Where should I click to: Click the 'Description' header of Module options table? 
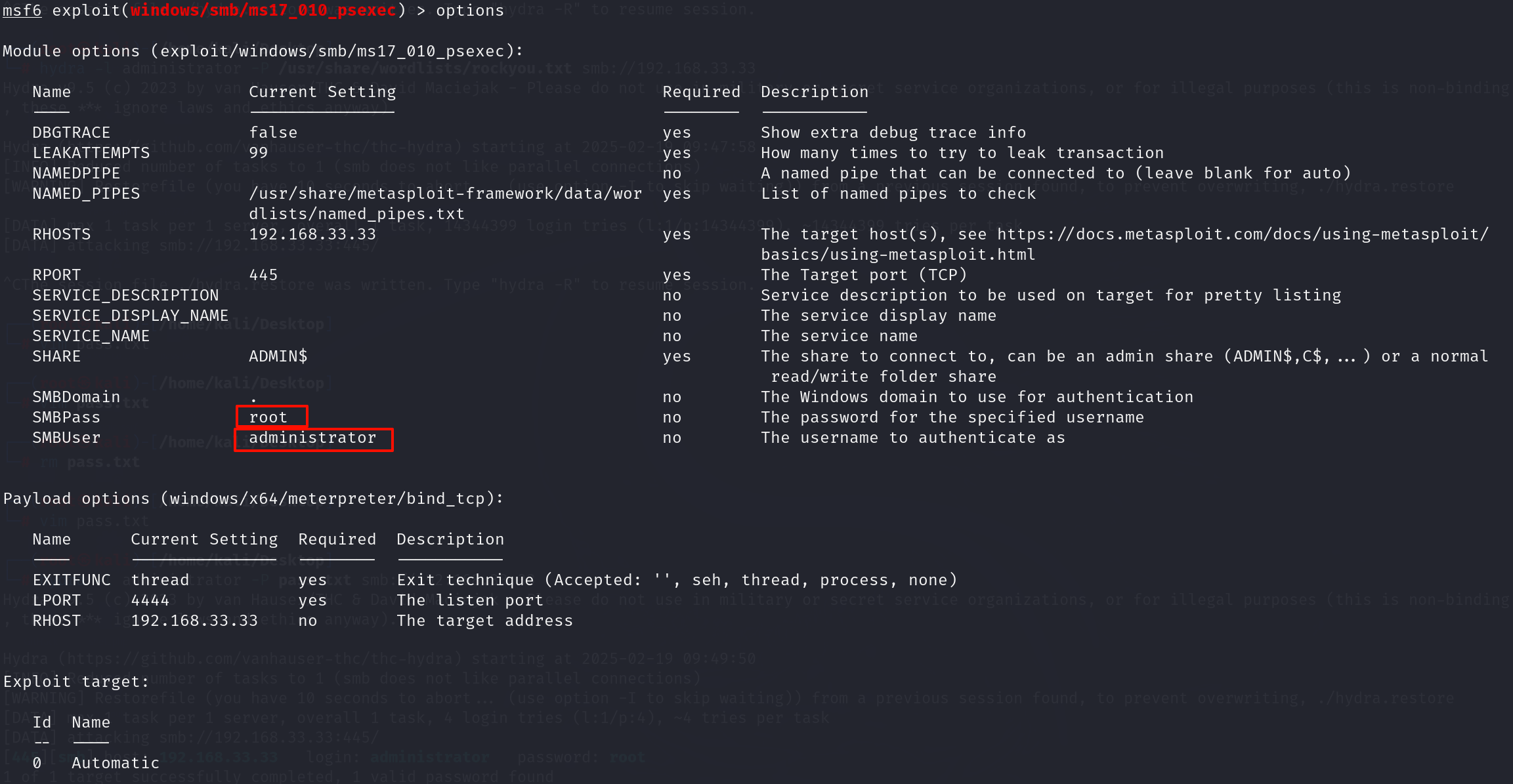point(815,92)
